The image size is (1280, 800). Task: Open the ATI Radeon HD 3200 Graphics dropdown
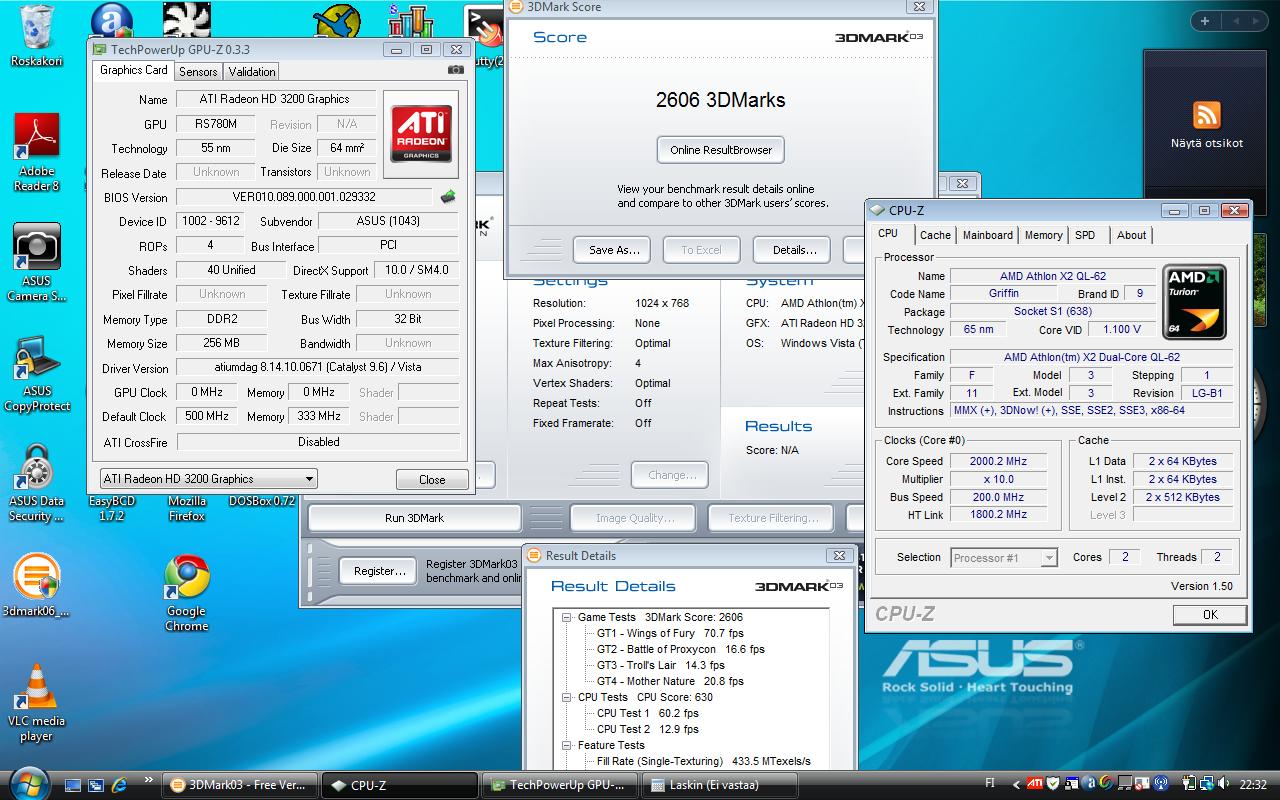click(208, 479)
